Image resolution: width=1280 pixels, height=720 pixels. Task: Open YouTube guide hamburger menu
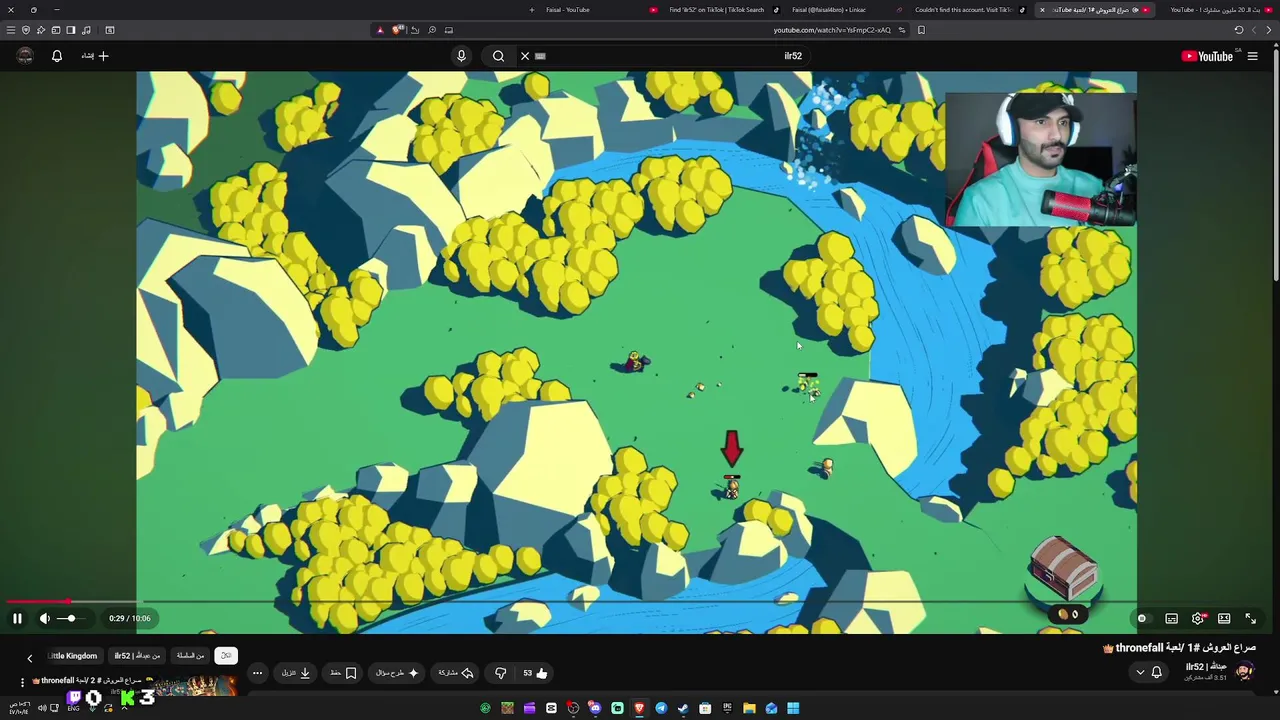[x=1252, y=56]
